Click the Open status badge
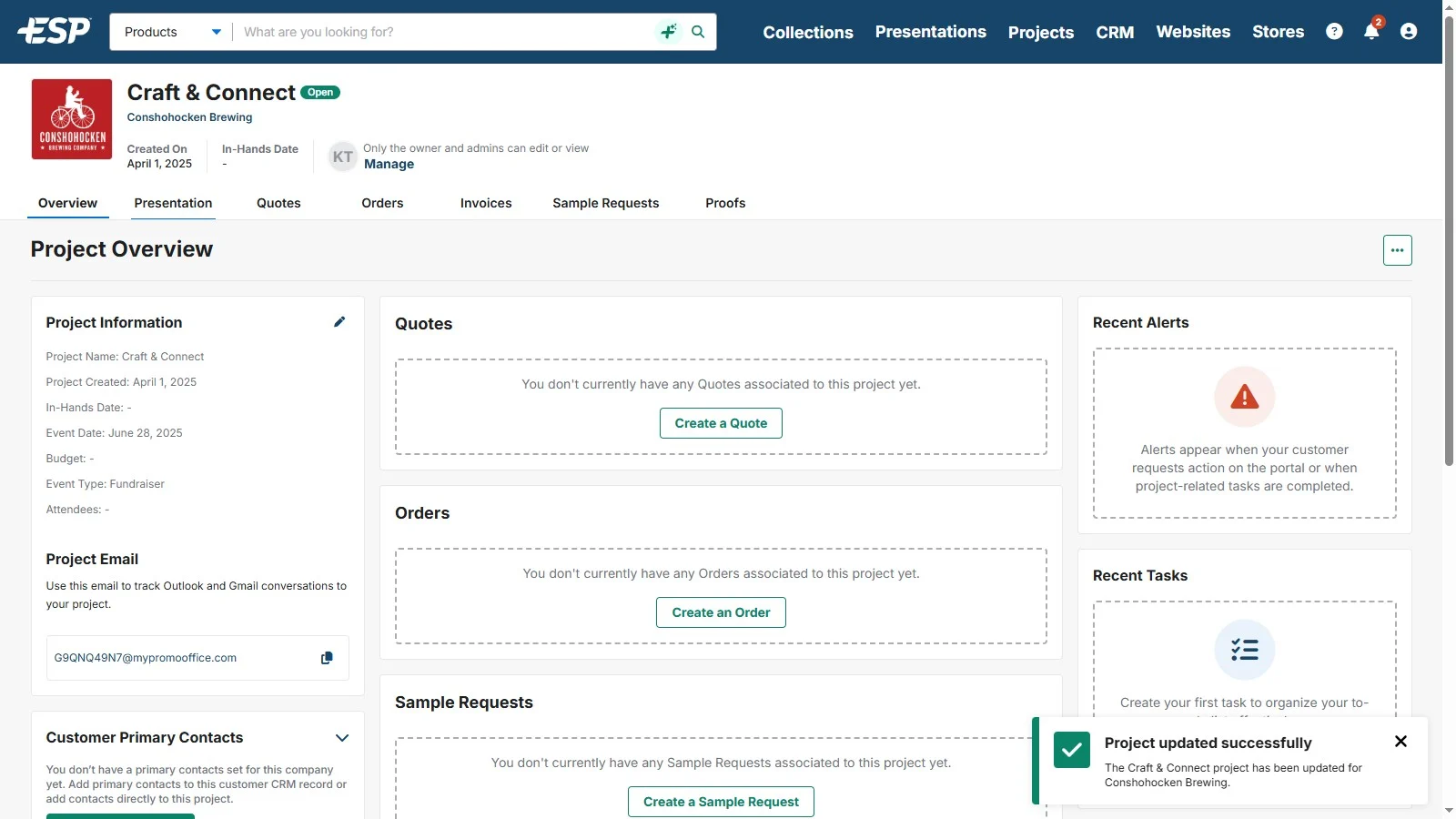 pyautogui.click(x=320, y=92)
